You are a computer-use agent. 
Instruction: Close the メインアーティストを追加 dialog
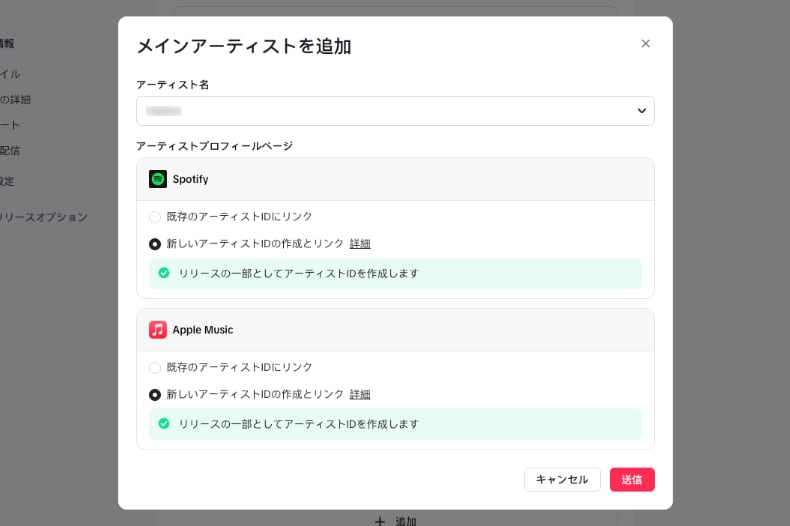645,43
